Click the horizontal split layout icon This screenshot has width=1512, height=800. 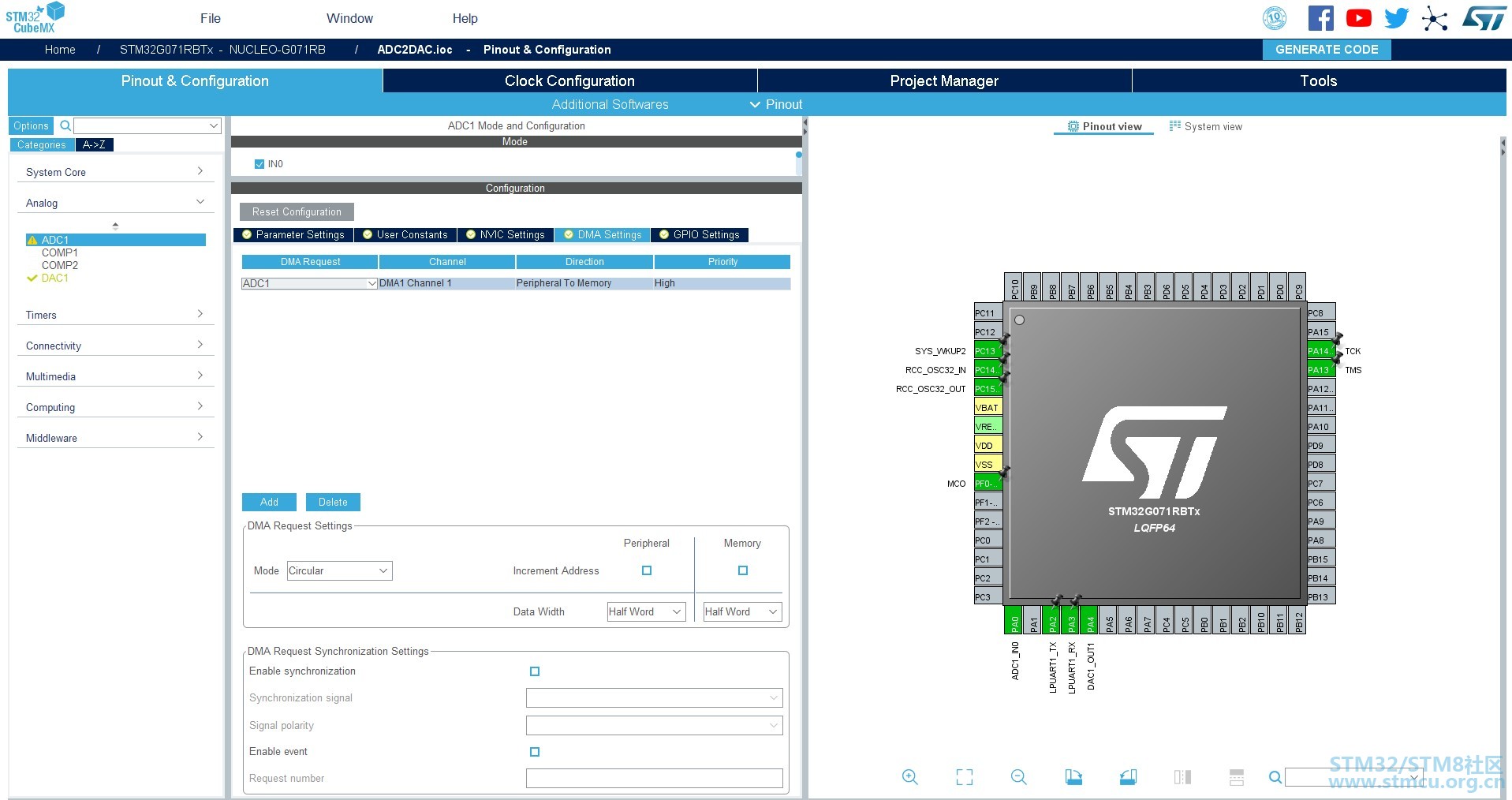point(1237,777)
